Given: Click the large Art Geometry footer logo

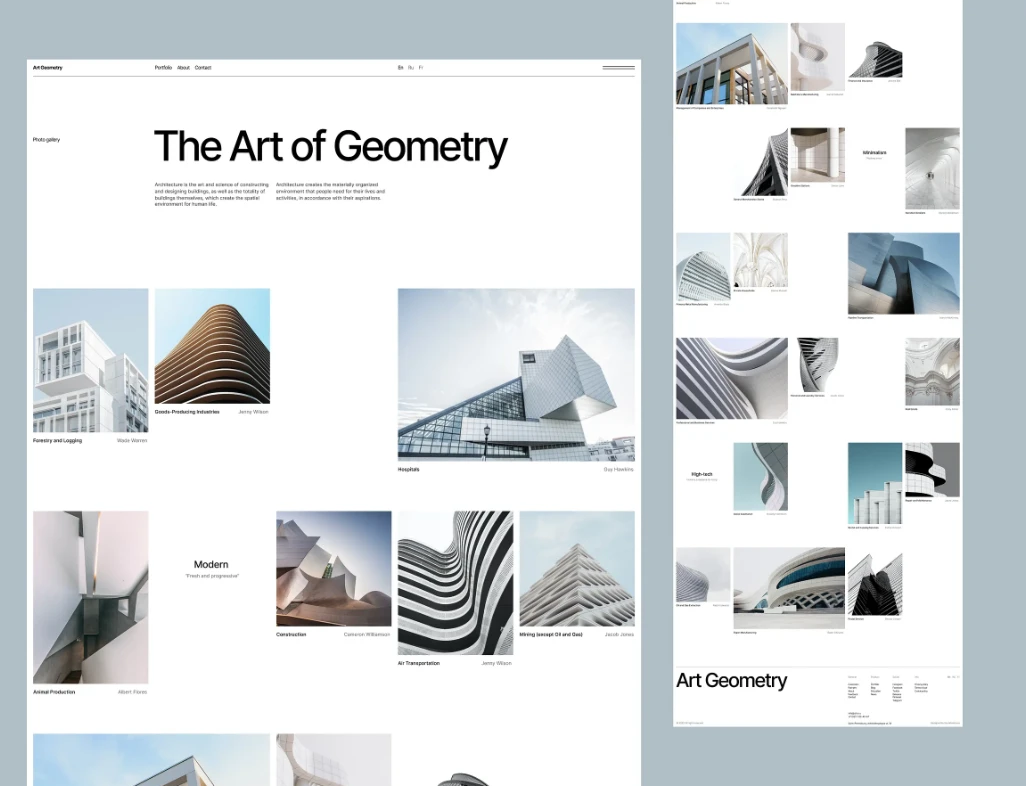Looking at the screenshot, I should click(x=732, y=681).
